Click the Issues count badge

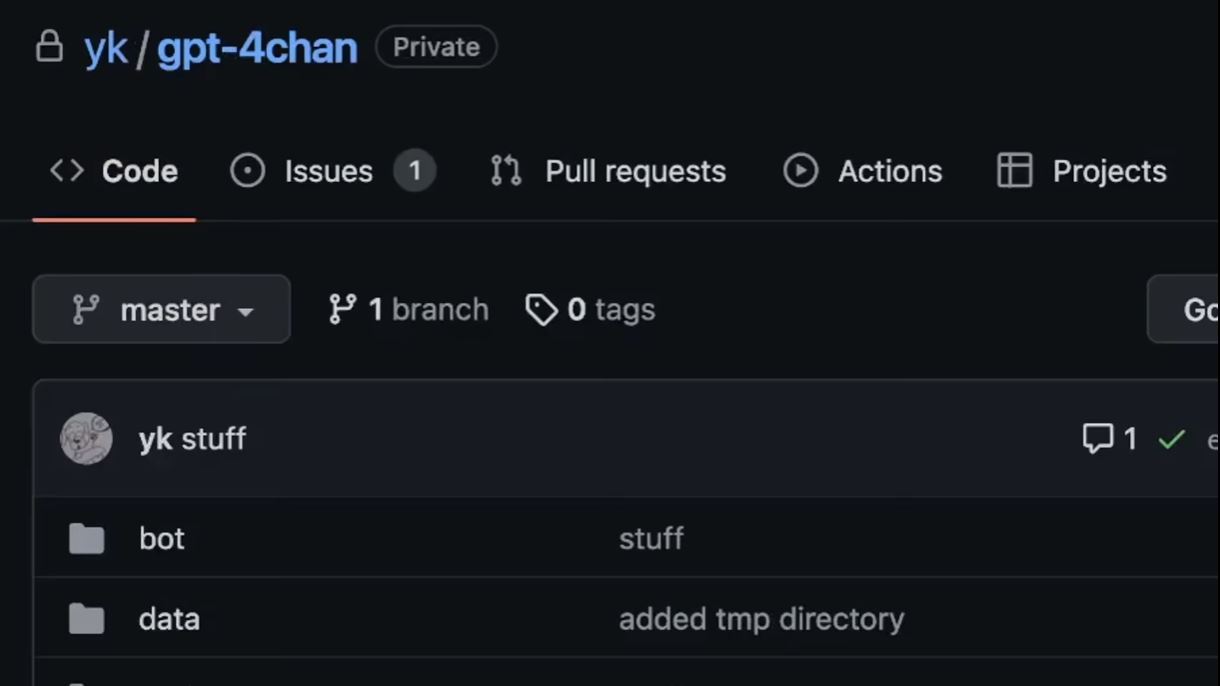click(x=414, y=171)
